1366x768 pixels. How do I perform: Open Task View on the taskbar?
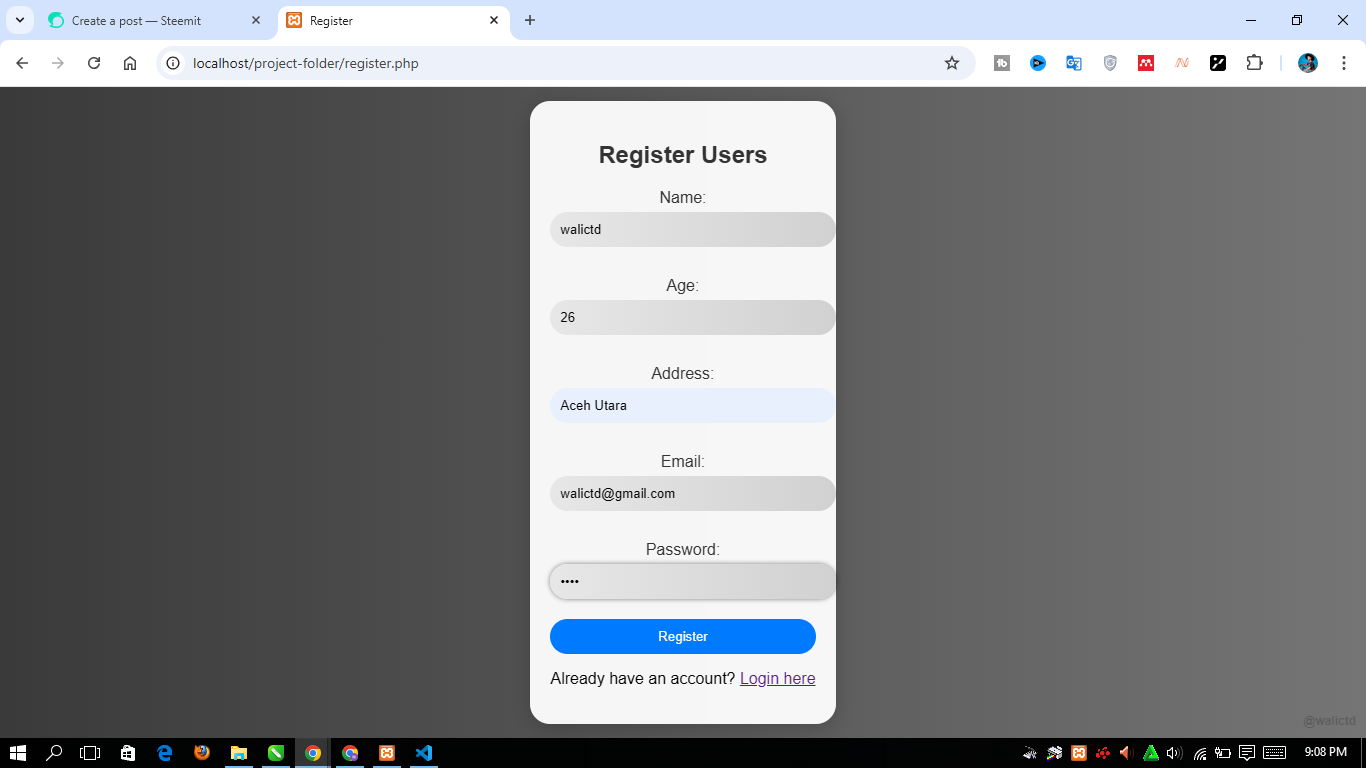[x=91, y=753]
